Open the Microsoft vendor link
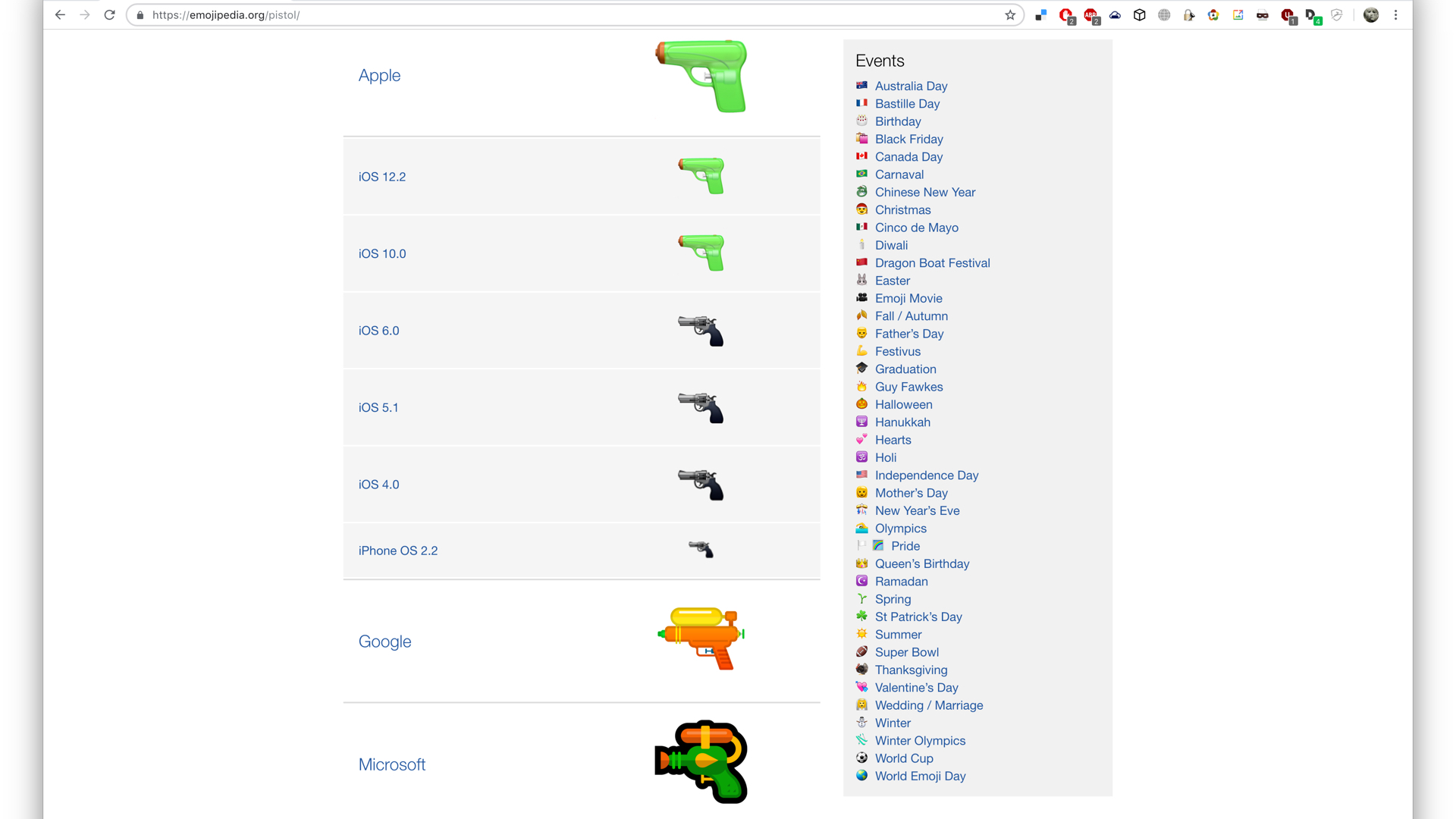This screenshot has width=1456, height=819. [x=391, y=764]
